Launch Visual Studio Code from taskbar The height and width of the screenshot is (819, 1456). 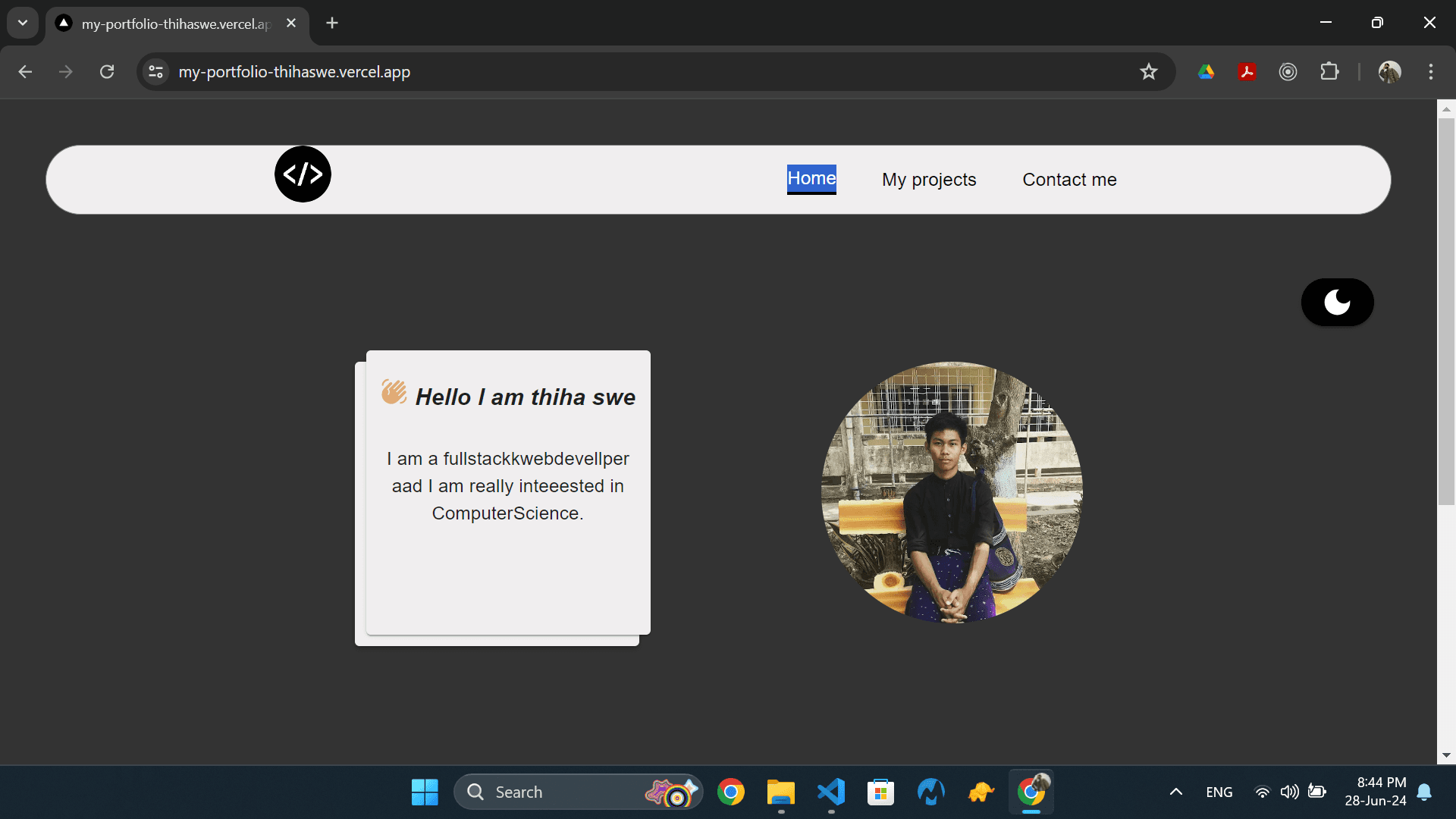831,792
